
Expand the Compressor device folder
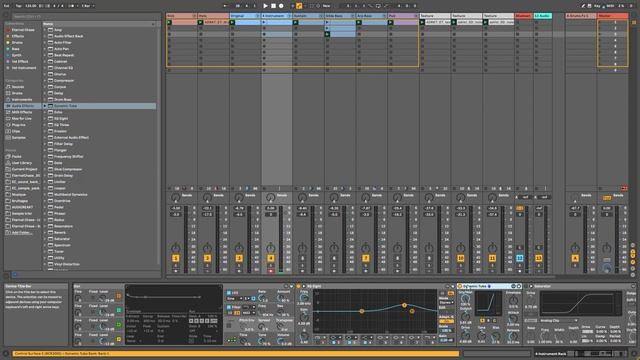tap(45, 80)
